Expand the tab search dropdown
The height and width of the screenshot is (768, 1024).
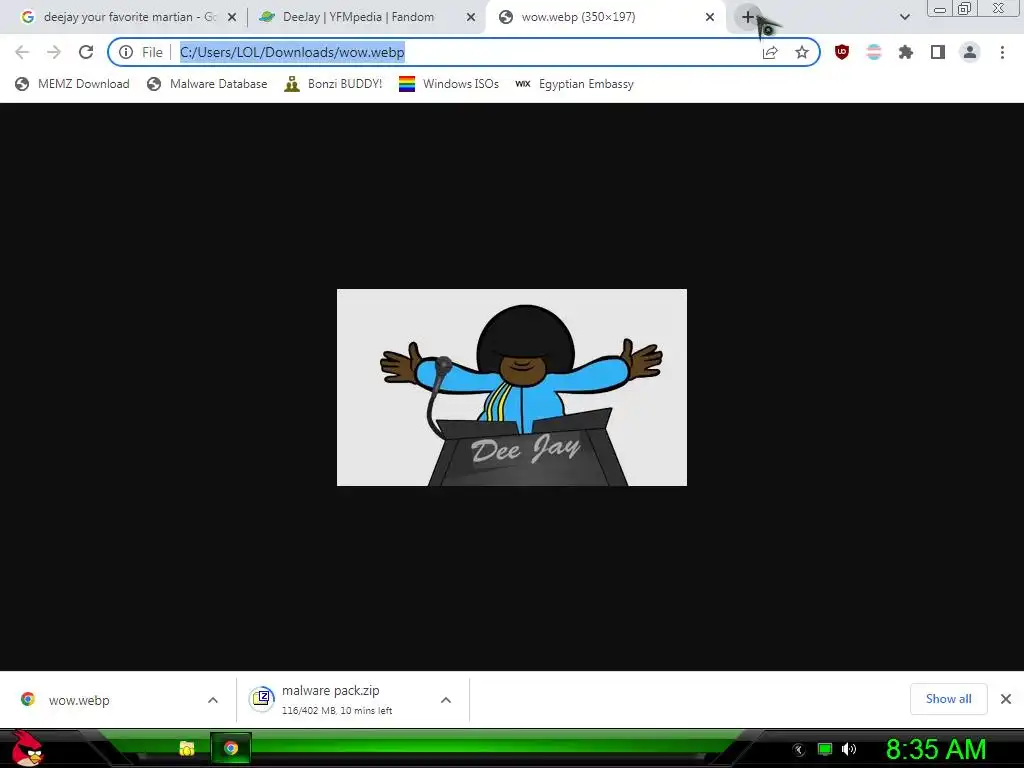[904, 17]
